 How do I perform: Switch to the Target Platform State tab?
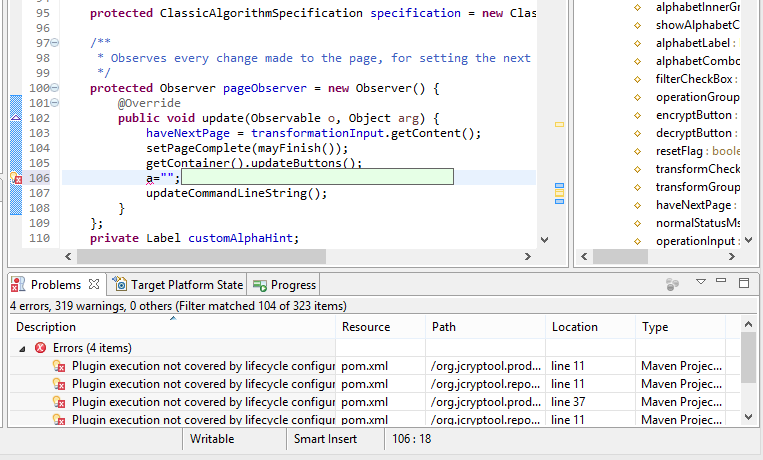[x=187, y=285]
